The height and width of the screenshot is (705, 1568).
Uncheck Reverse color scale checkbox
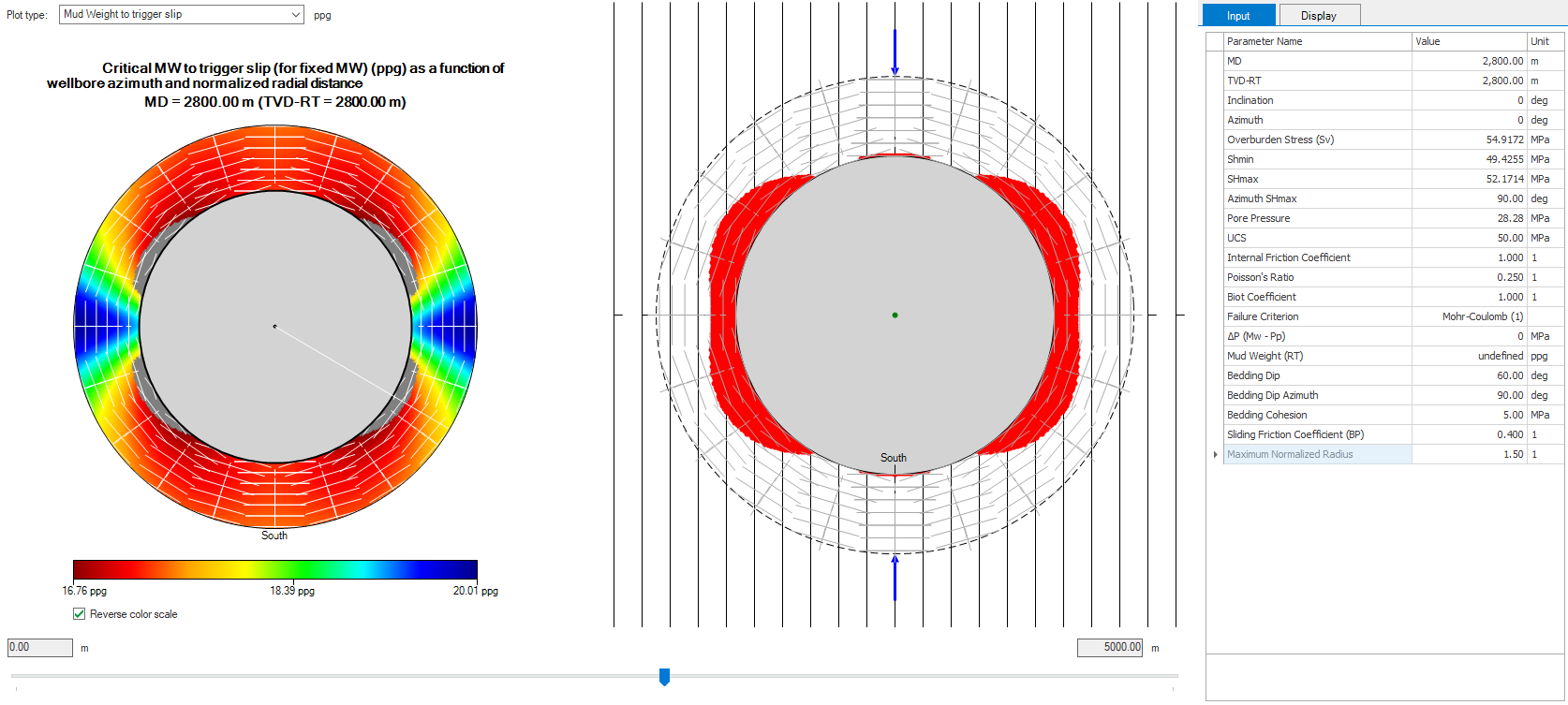pyautogui.click(x=80, y=614)
